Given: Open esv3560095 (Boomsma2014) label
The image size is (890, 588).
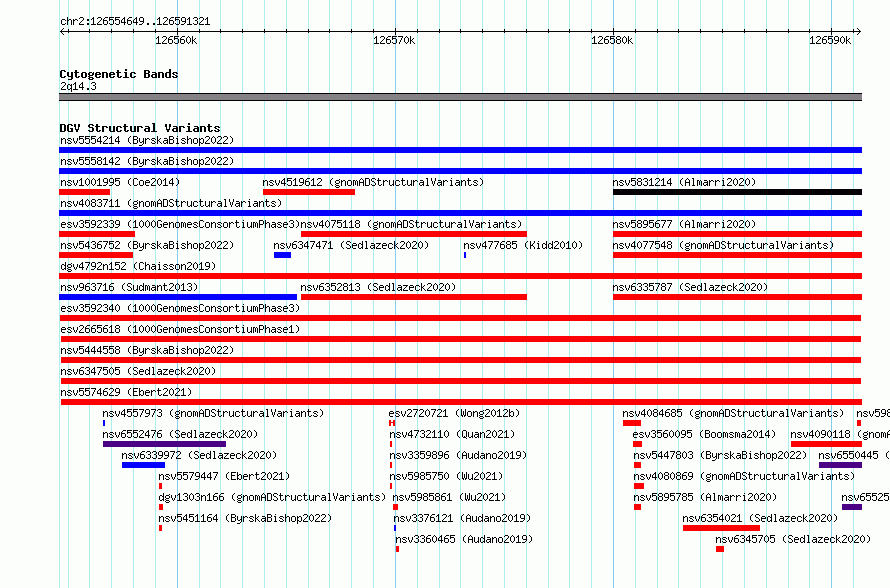Looking at the screenshot, I should pyautogui.click(x=704, y=434).
